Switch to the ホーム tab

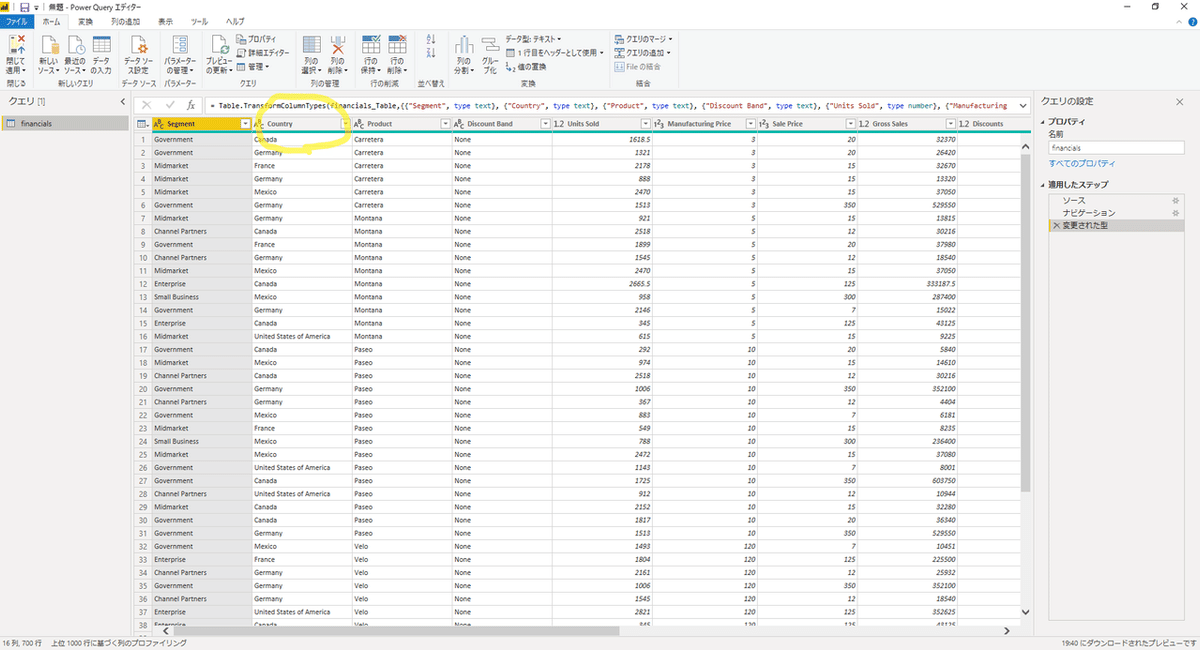point(51,21)
